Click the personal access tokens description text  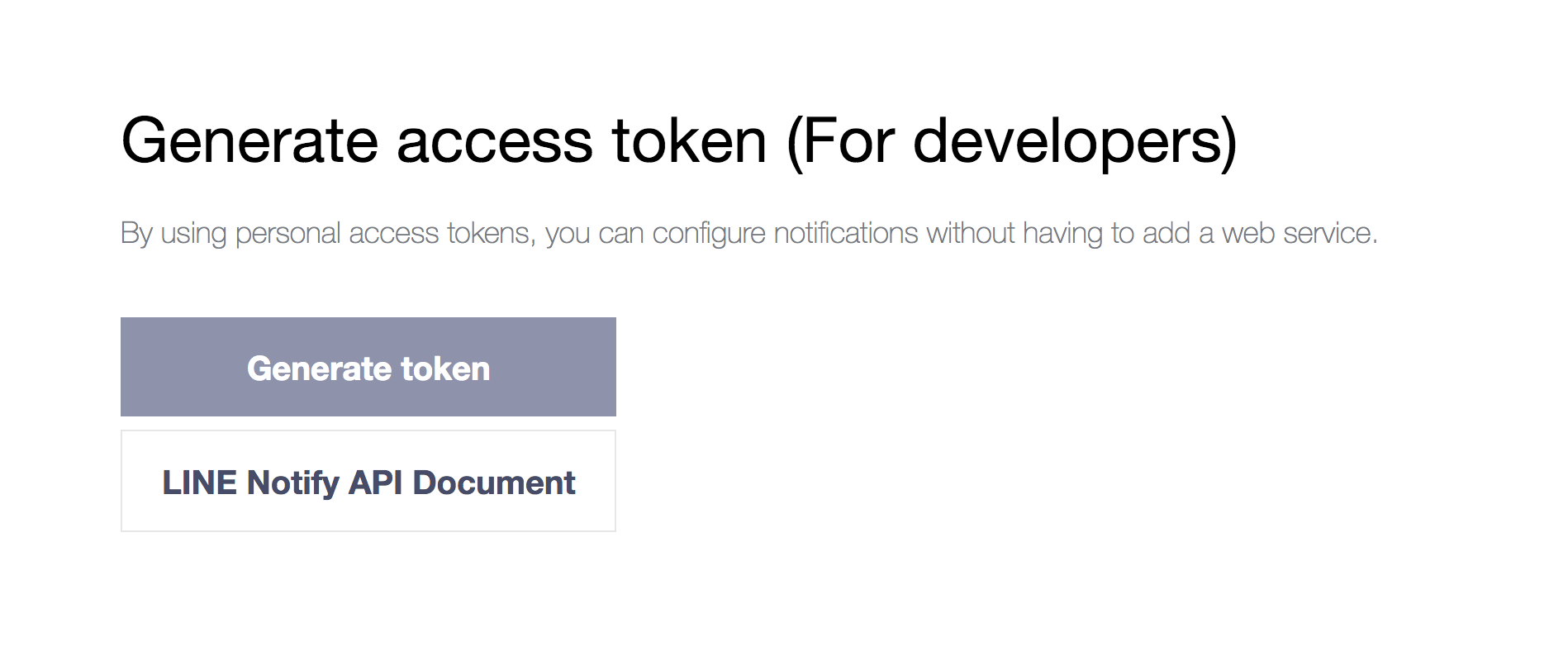(749, 233)
